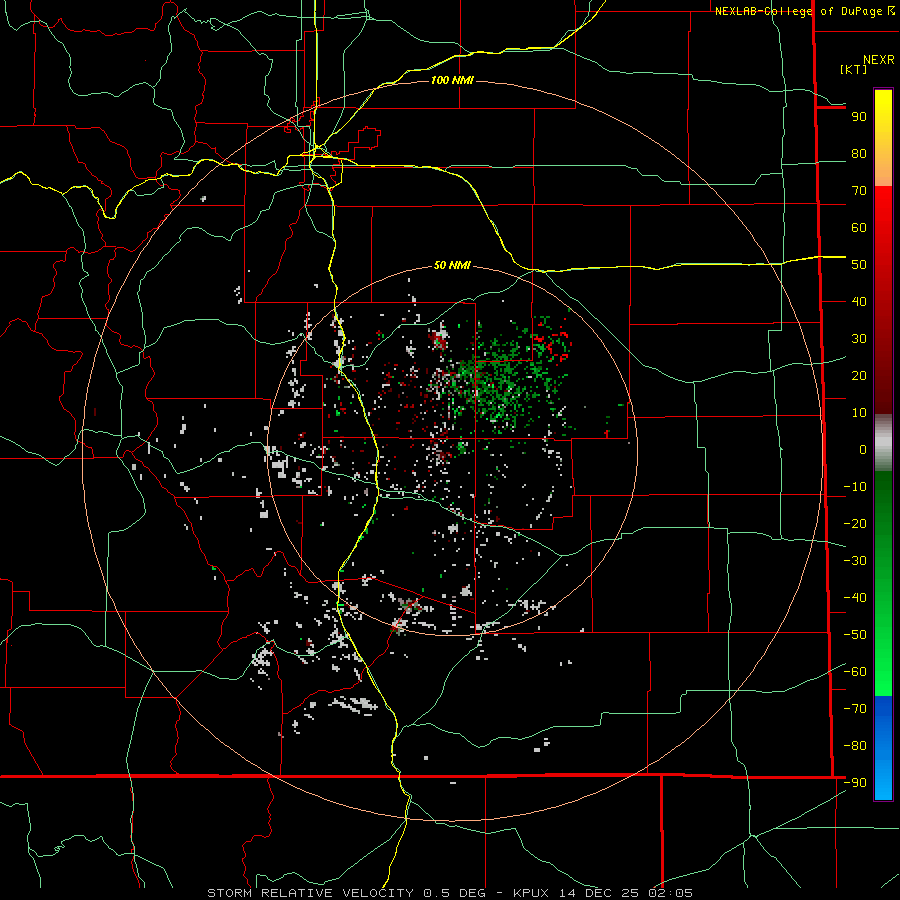Select the 40 value on velocity scale
The height and width of the screenshot is (900, 900).
(x=859, y=302)
